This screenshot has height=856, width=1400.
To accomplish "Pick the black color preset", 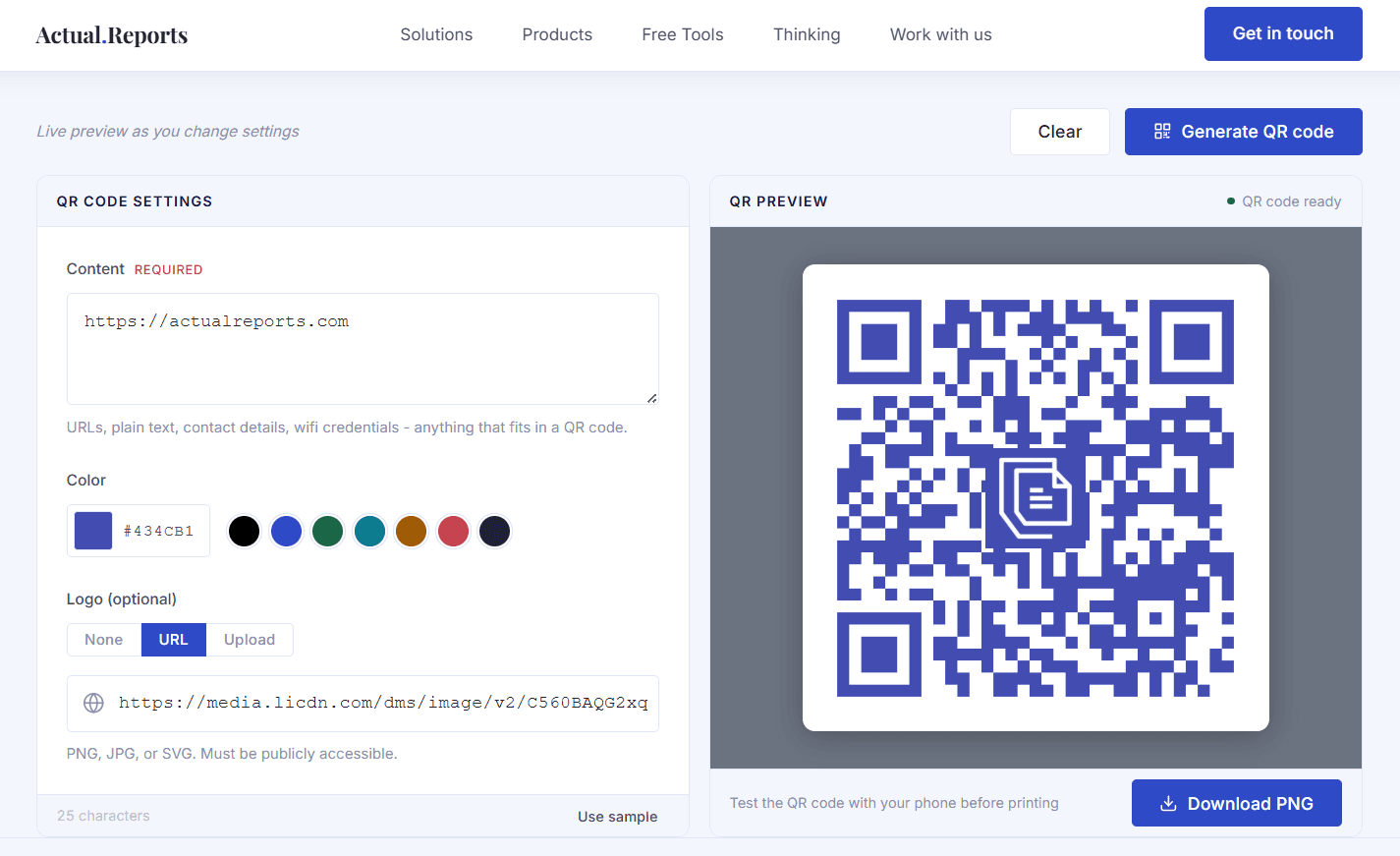I will (244, 531).
